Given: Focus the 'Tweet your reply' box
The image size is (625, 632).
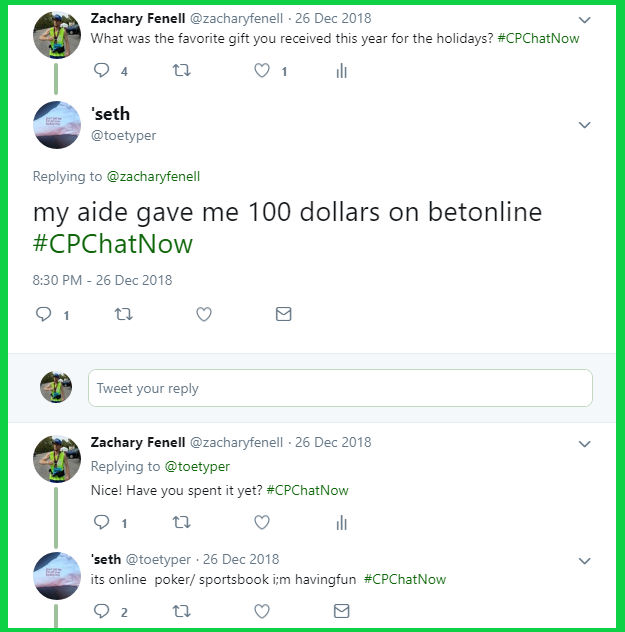Looking at the screenshot, I should (340, 388).
